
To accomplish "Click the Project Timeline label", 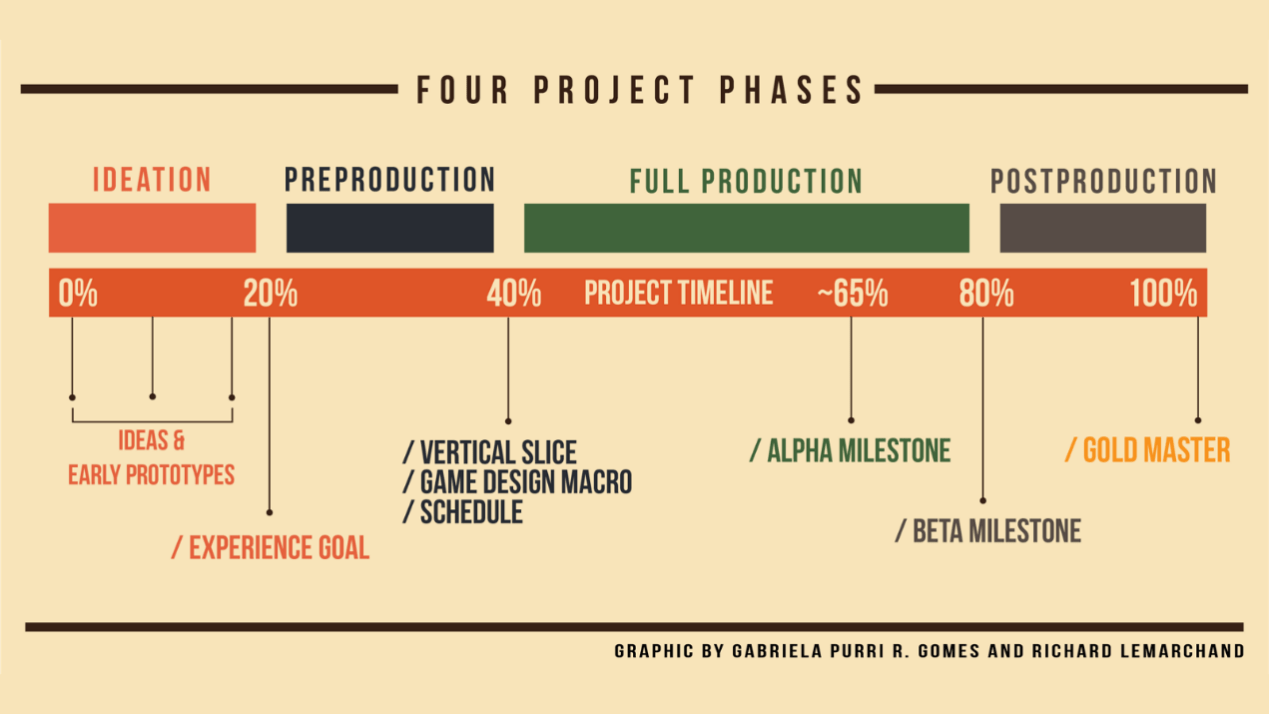I will (678, 293).
